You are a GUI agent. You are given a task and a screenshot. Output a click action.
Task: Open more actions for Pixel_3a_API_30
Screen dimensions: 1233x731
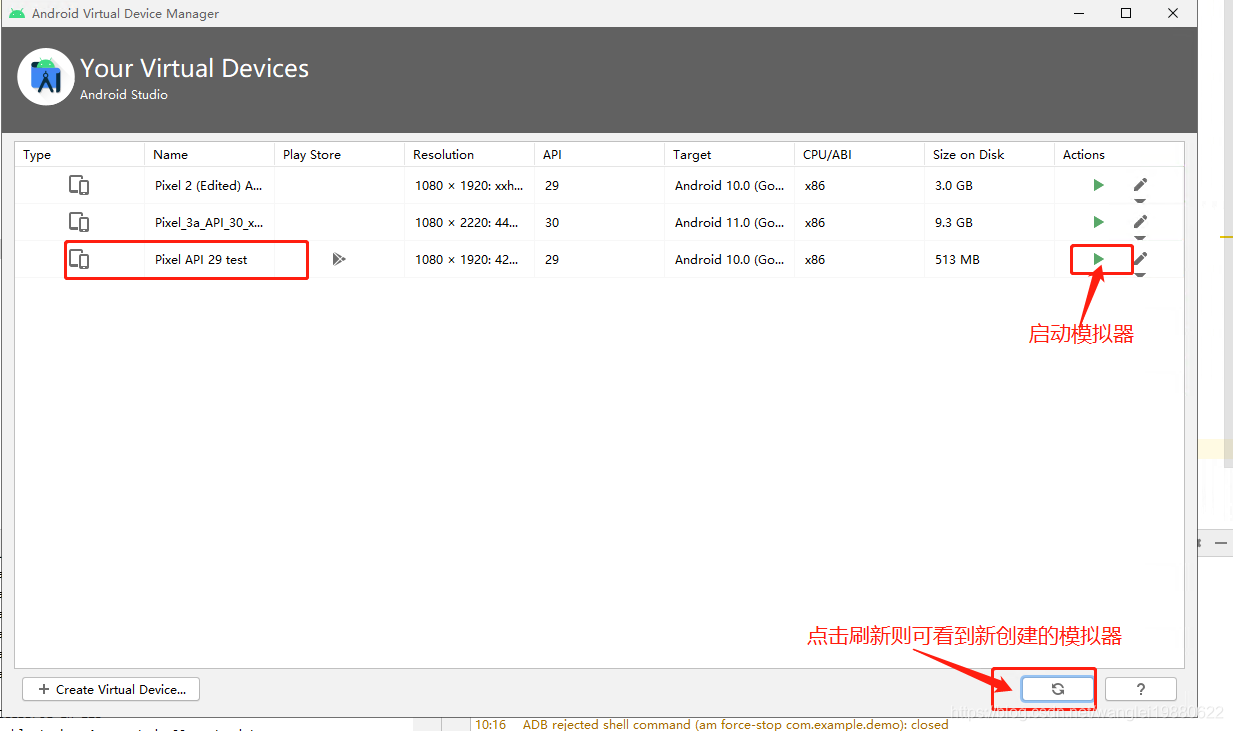(x=1140, y=236)
